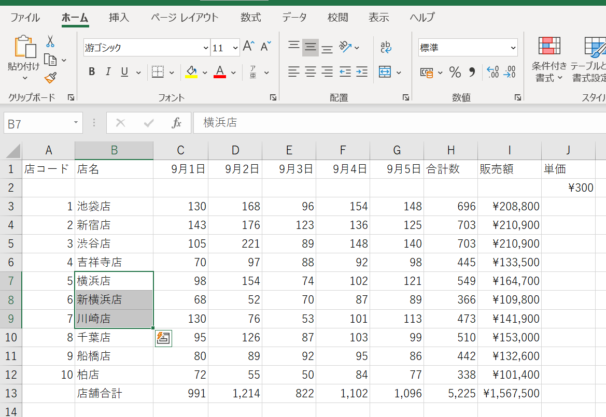The image size is (606, 417).
Task: Align cell content to middle
Action: [x=310, y=47]
